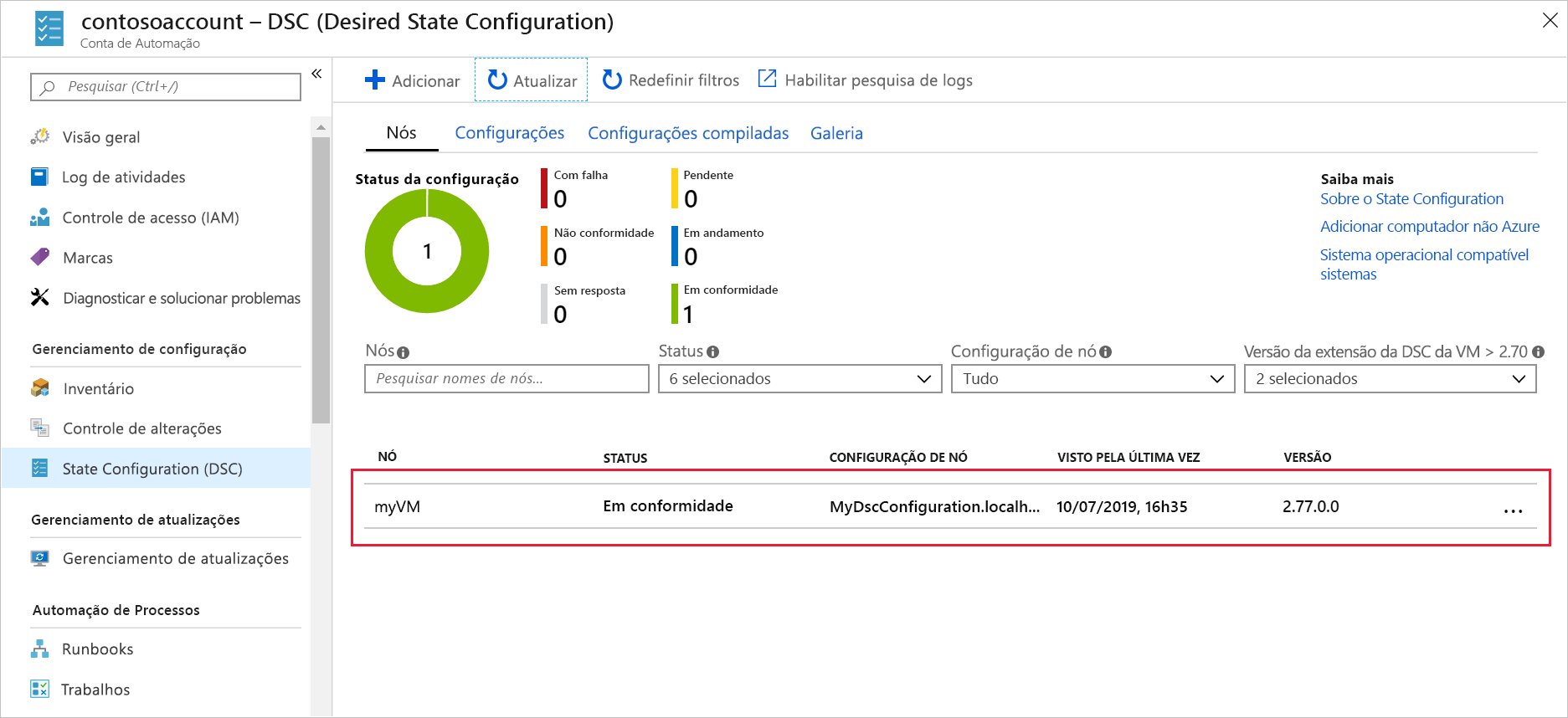The image size is (1568, 718).
Task: Click the Em conformidade count of 1
Action: click(688, 314)
